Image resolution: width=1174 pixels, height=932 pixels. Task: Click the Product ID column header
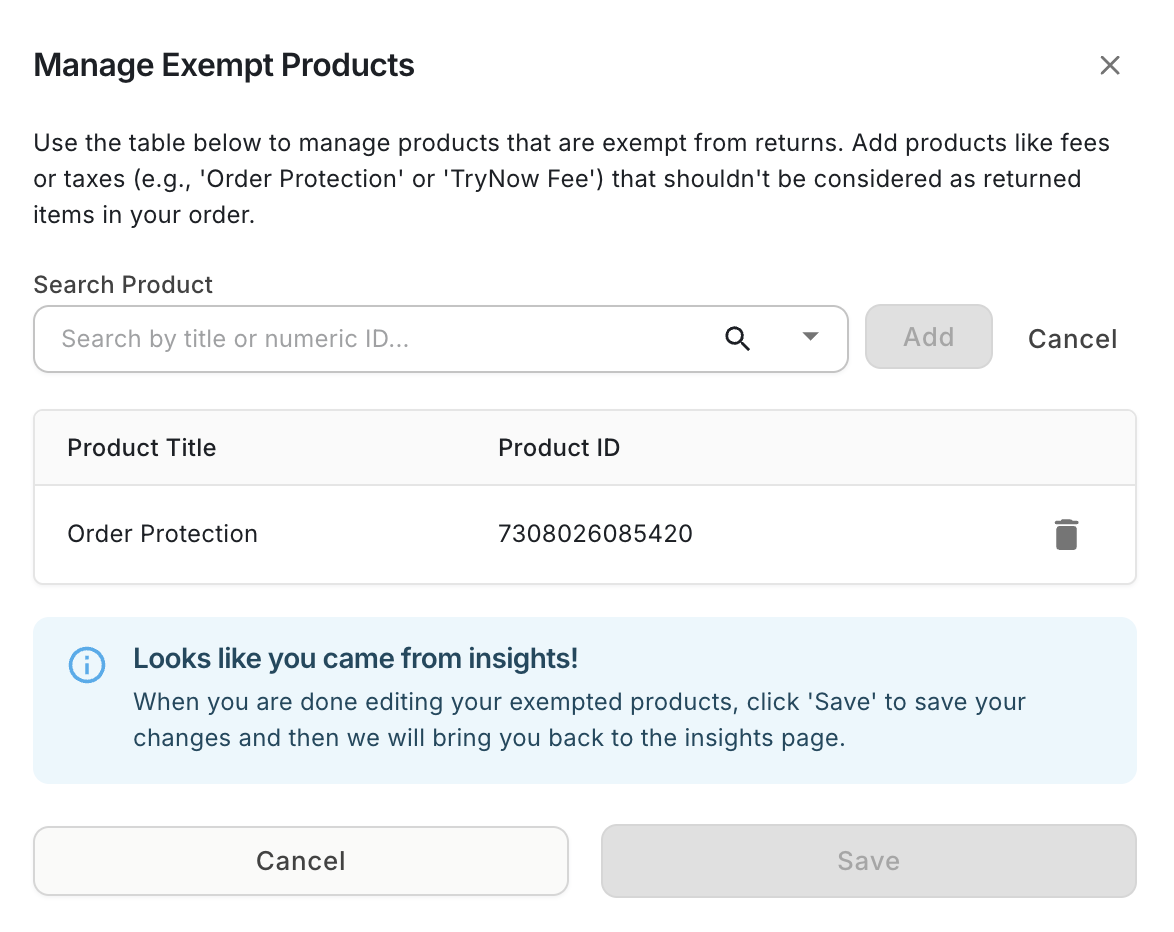tap(559, 448)
